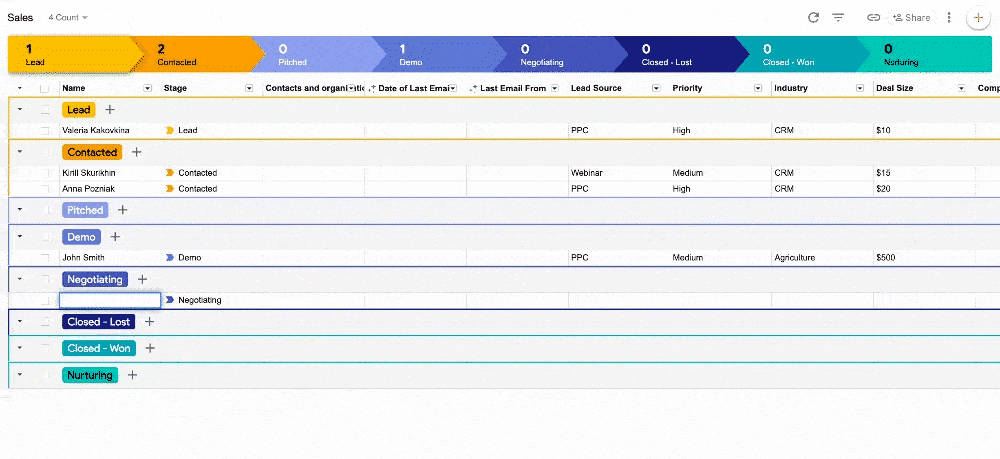Click the Closed - Lost group label
The width and height of the screenshot is (1000, 459).
tap(99, 322)
